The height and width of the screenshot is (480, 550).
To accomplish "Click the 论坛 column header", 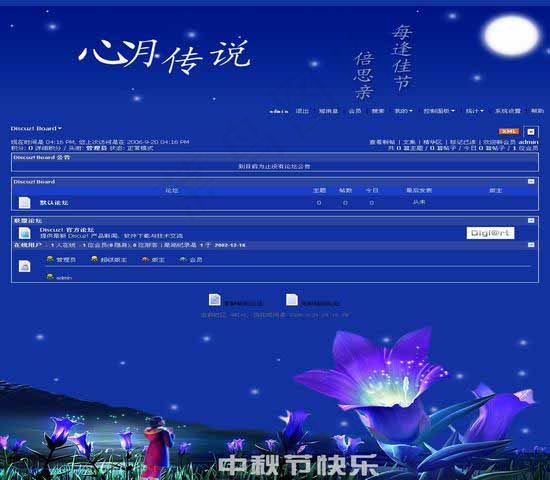I will [x=172, y=191].
